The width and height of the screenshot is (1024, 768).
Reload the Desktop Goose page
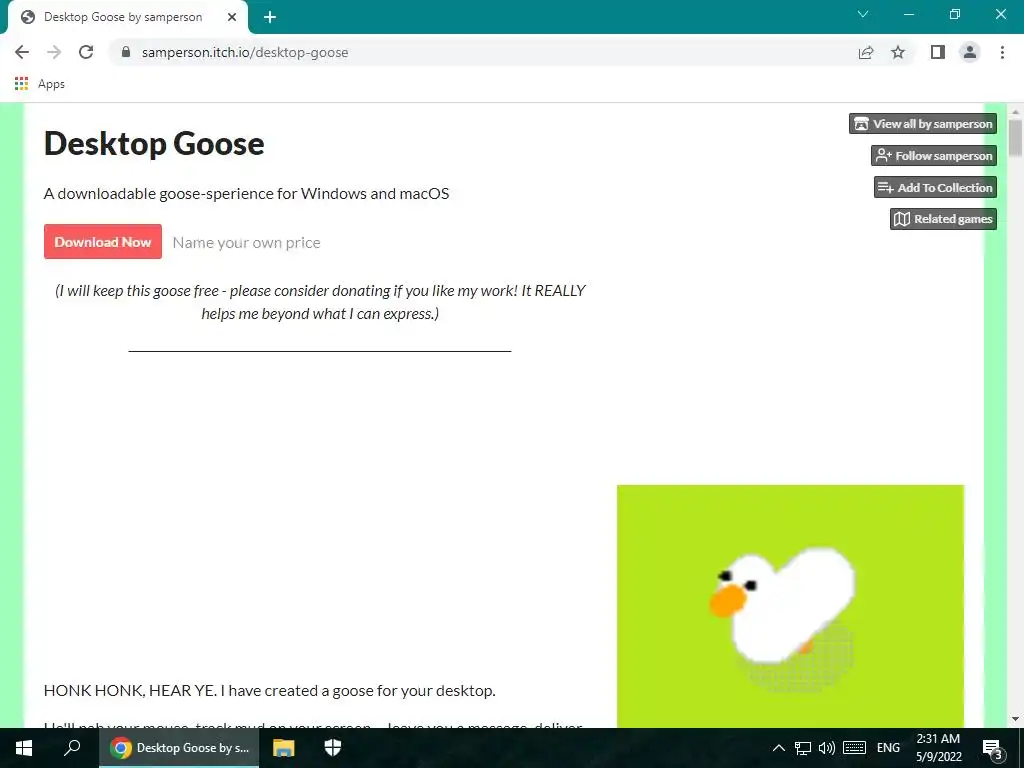pyautogui.click(x=86, y=52)
